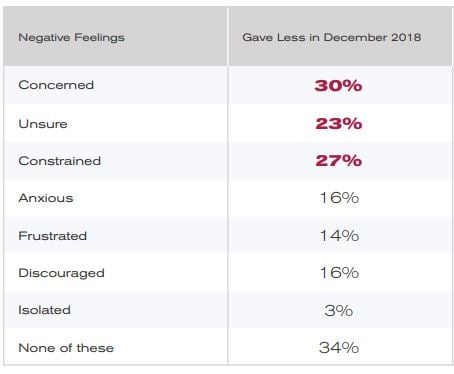This screenshot has width=454, height=374.
Task: Click the 14% value for Frustrated
Action: point(339,236)
